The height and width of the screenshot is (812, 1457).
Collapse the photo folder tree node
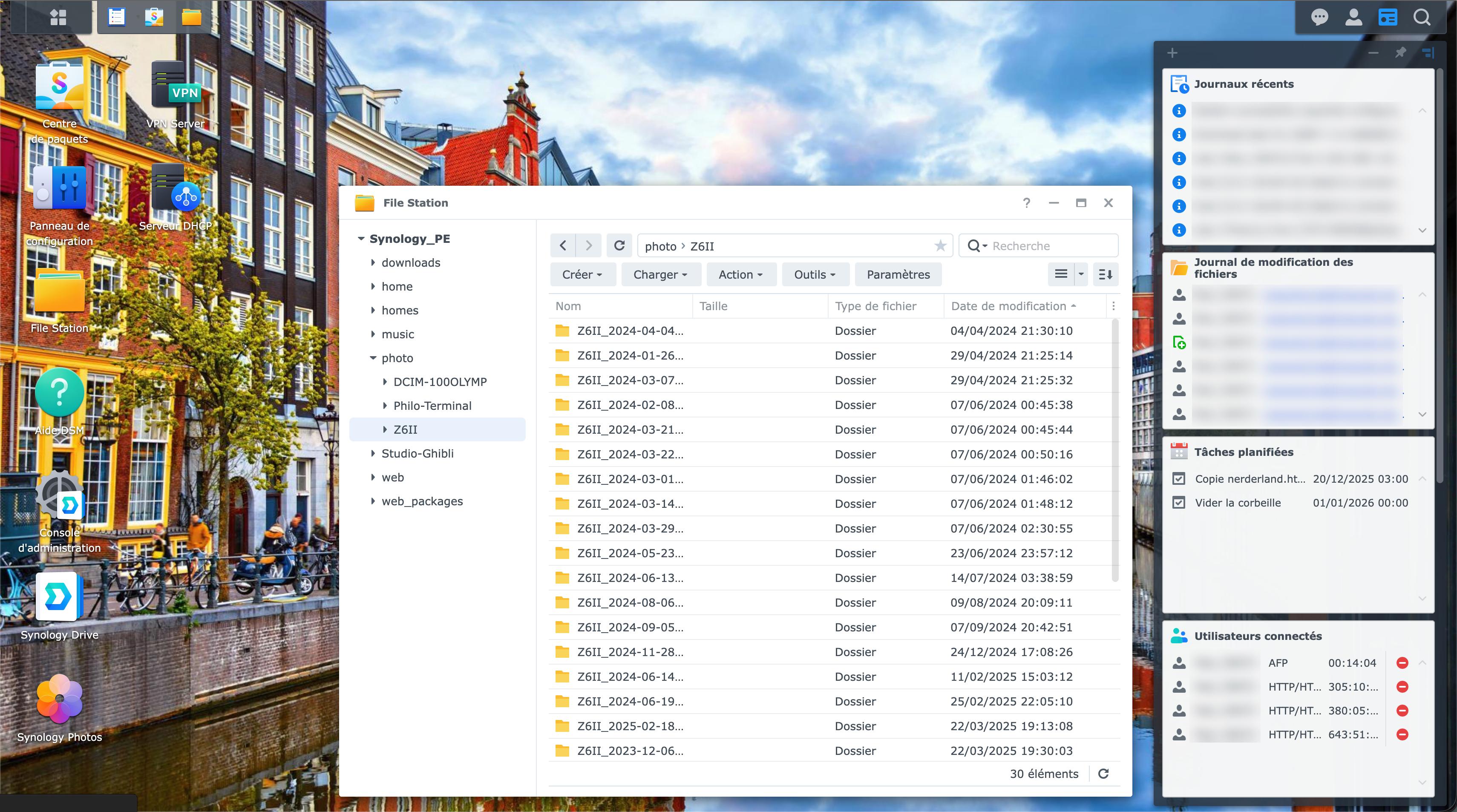[373, 358]
